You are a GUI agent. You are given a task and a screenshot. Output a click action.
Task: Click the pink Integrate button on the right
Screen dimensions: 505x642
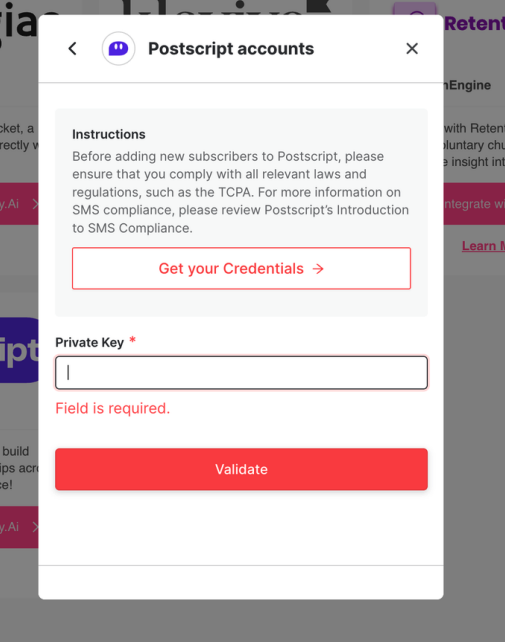(x=474, y=203)
